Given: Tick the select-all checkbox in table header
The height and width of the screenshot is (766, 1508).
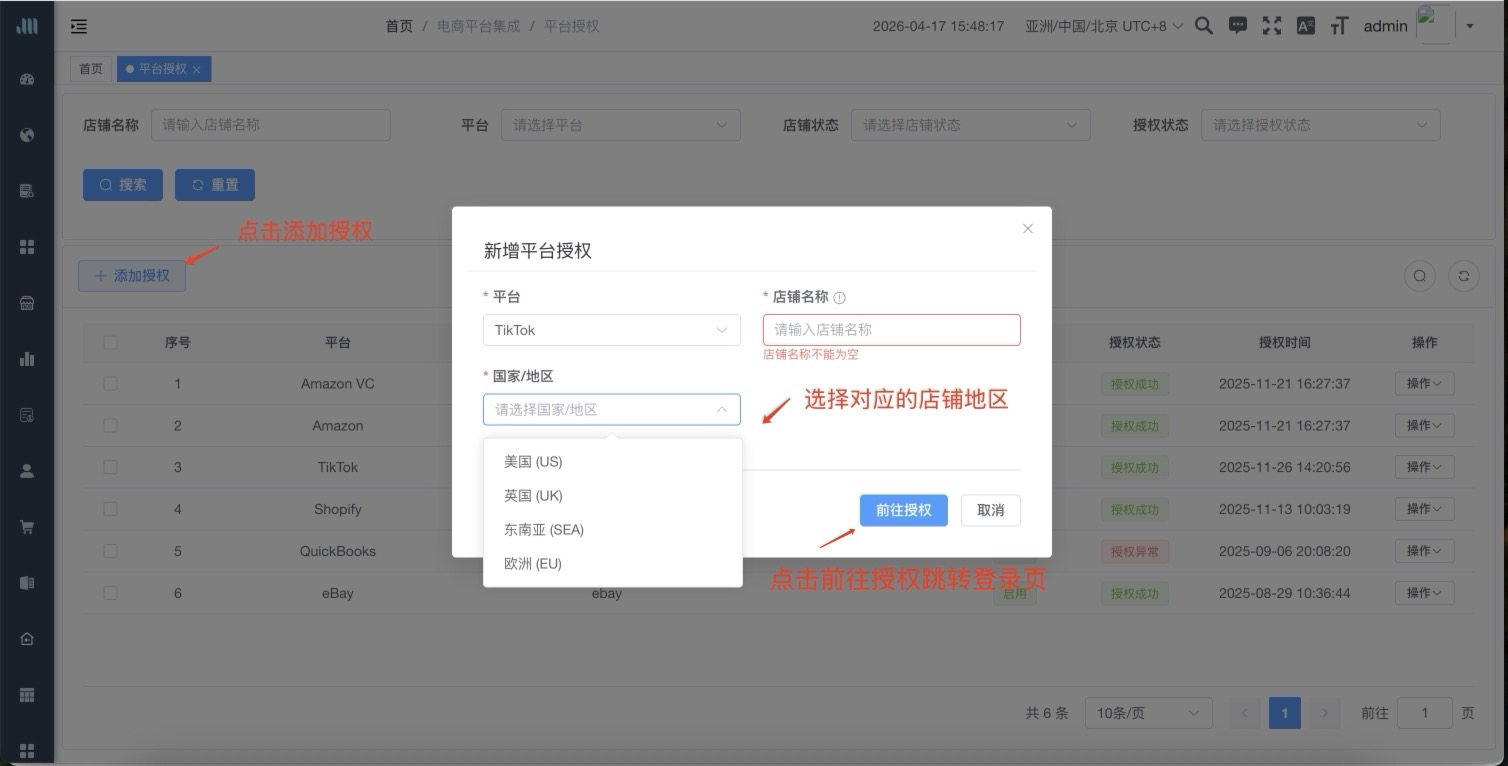Looking at the screenshot, I should pyautogui.click(x=110, y=342).
